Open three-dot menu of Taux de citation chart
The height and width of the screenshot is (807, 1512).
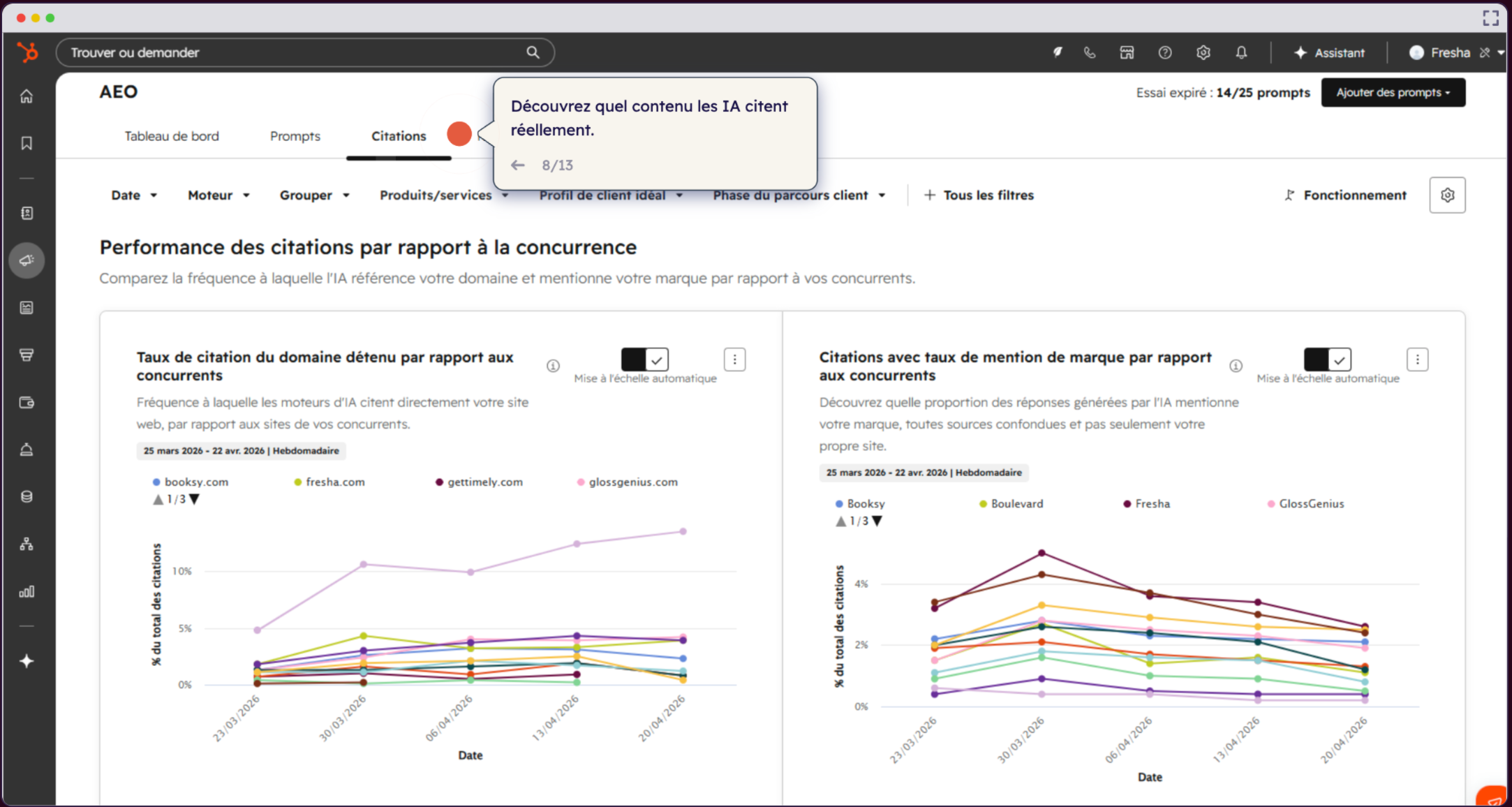[x=734, y=360]
